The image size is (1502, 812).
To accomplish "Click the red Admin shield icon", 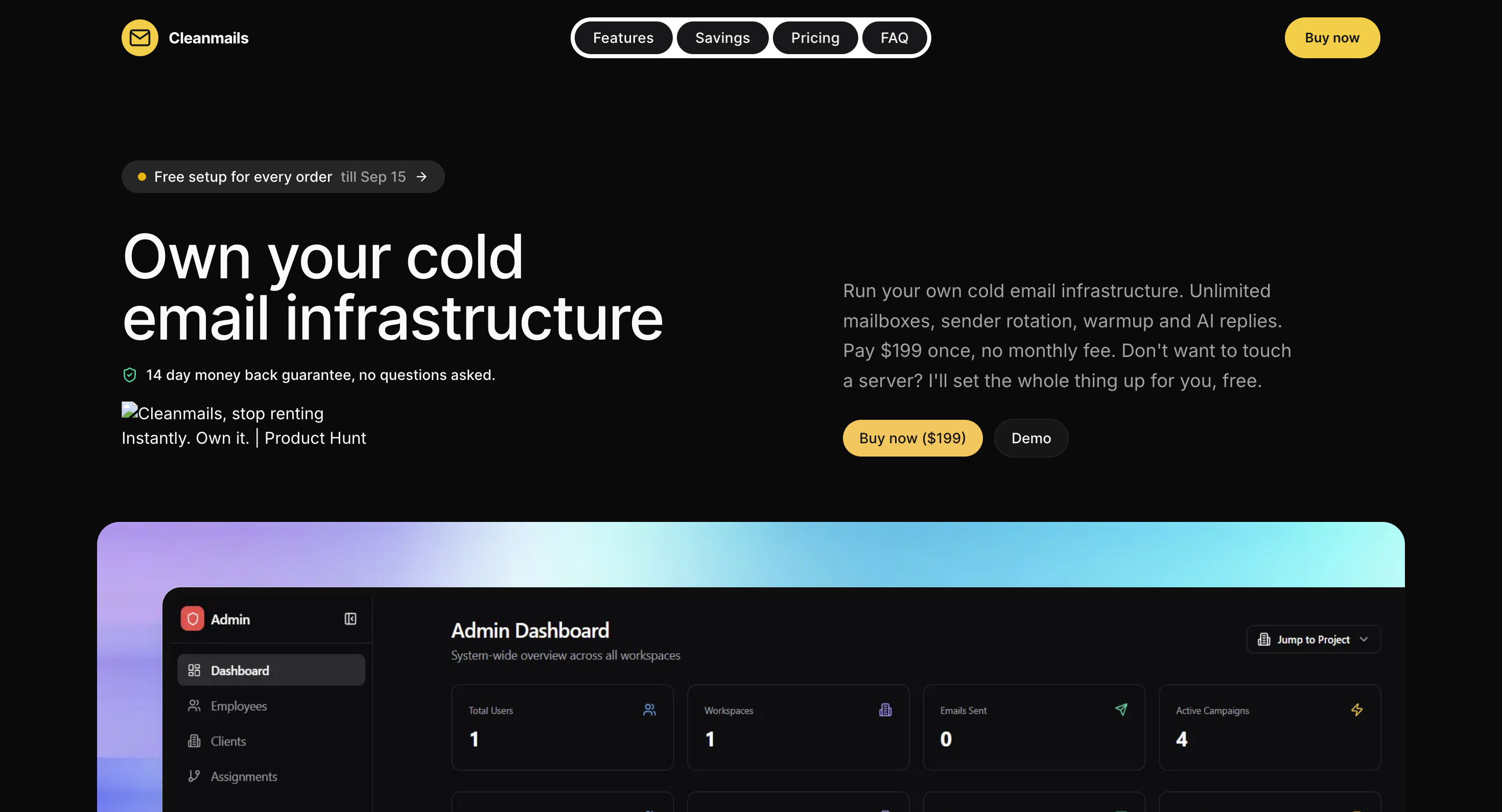I will coord(193,618).
